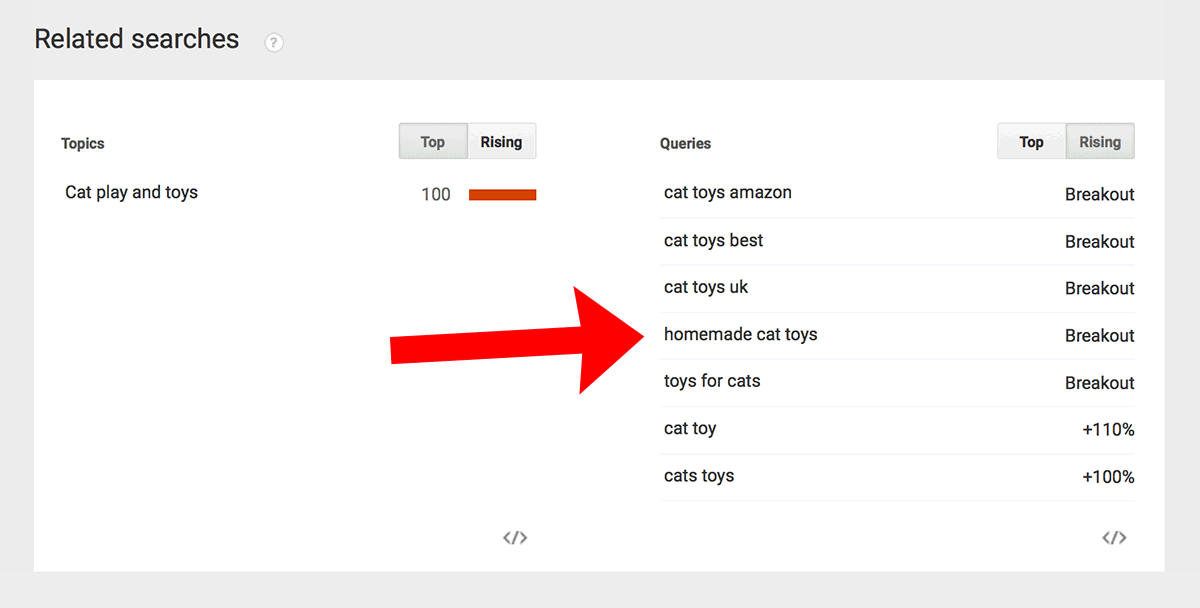Viewport: 1200px width, 608px height.
Task: Open the cat toy query
Action: 690,428
